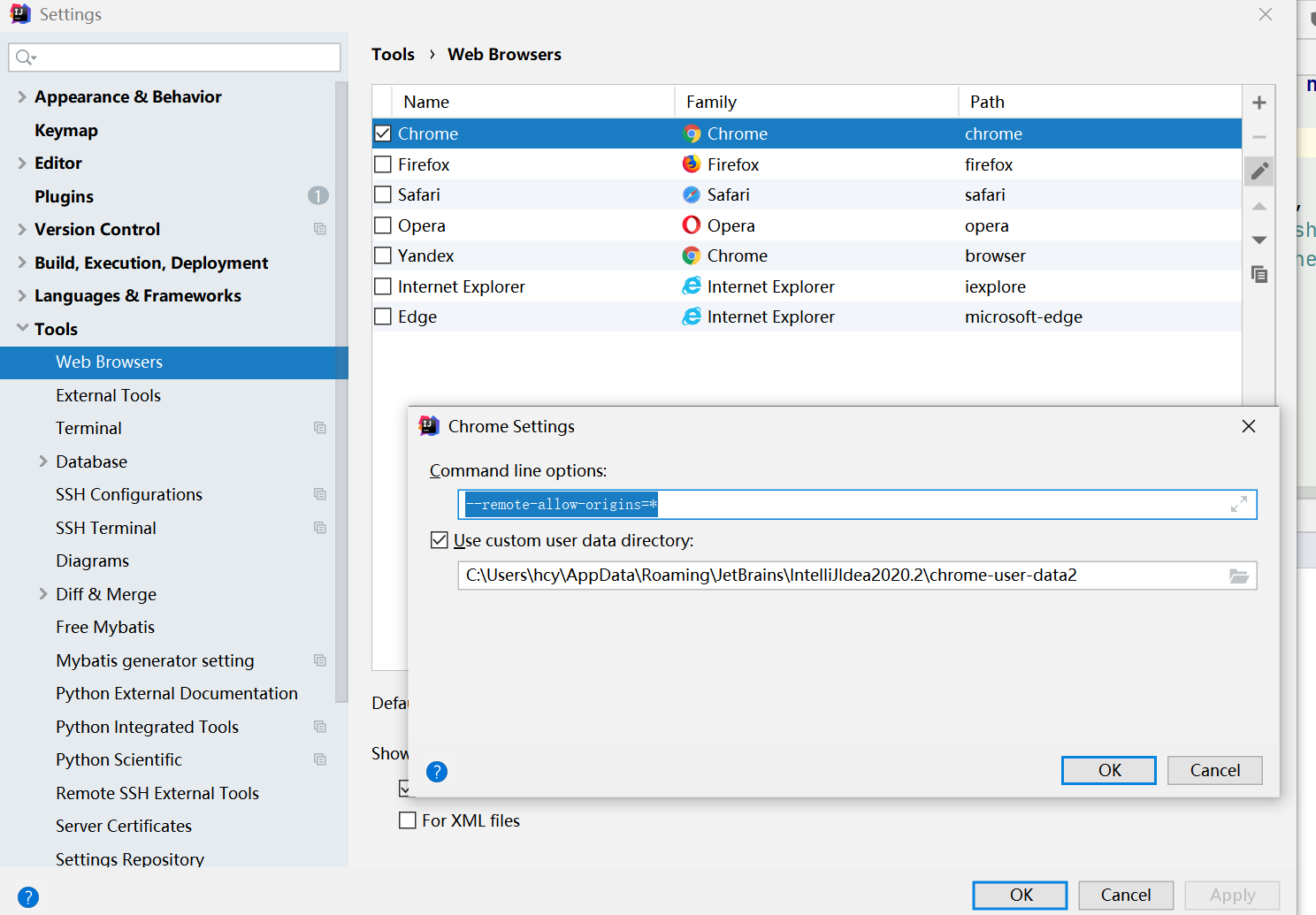The width and height of the screenshot is (1316, 915).
Task: Click the custom user data path field
Action: tap(840, 576)
